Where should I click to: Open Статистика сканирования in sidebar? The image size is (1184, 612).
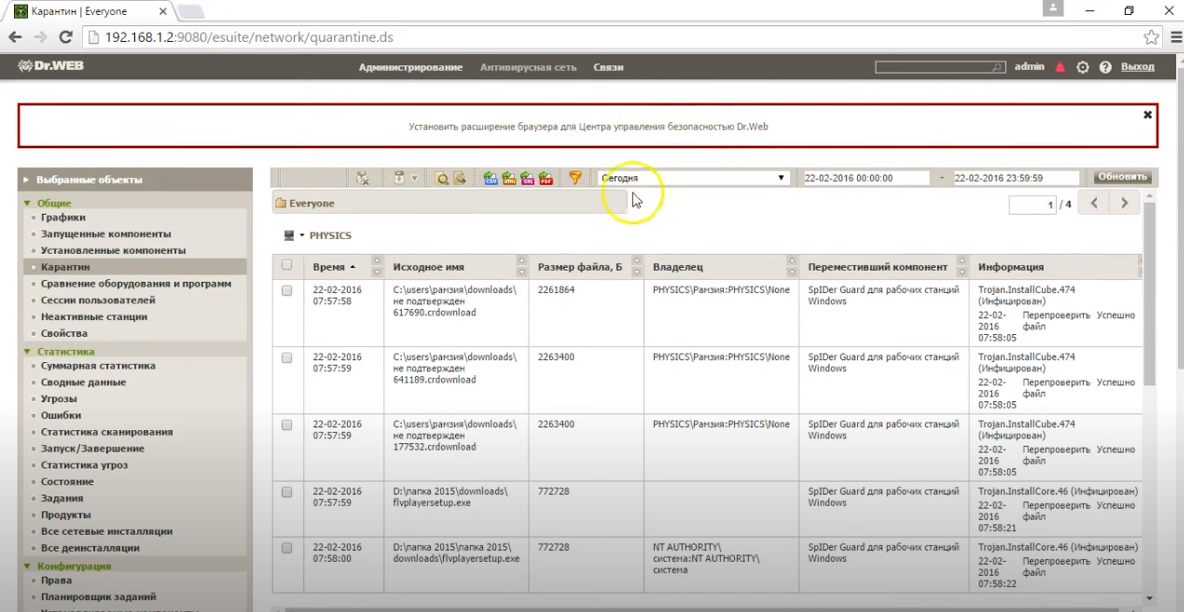[106, 432]
